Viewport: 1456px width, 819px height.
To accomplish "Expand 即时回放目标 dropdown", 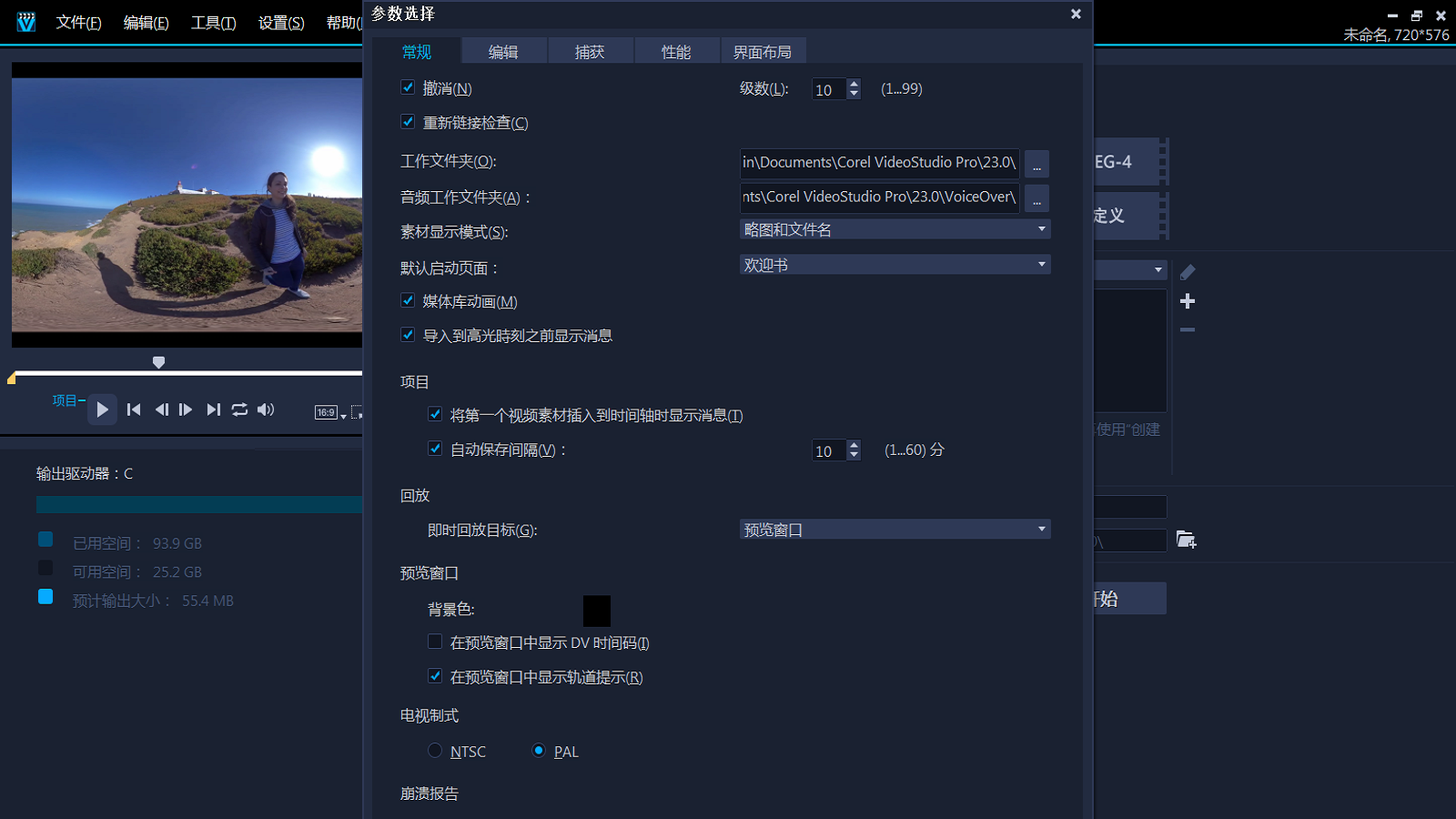I will (x=1040, y=529).
